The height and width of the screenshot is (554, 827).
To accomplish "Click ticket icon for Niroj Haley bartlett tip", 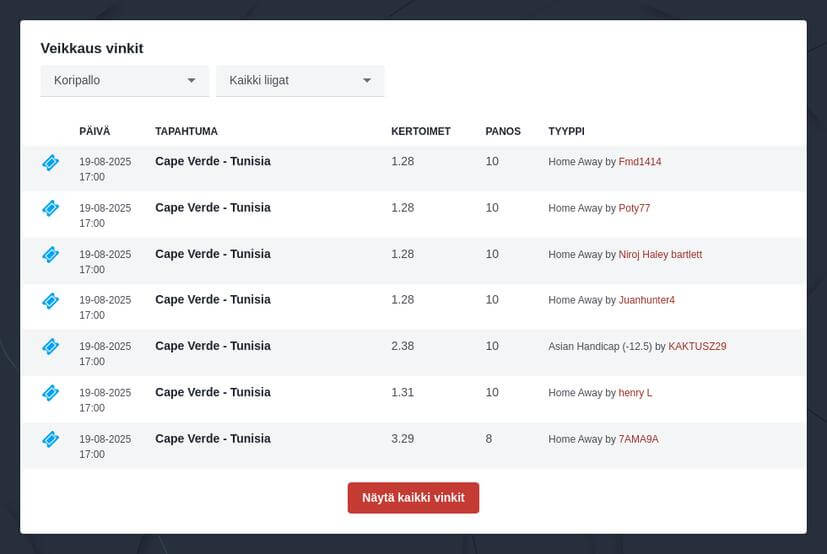I will click(x=51, y=255).
